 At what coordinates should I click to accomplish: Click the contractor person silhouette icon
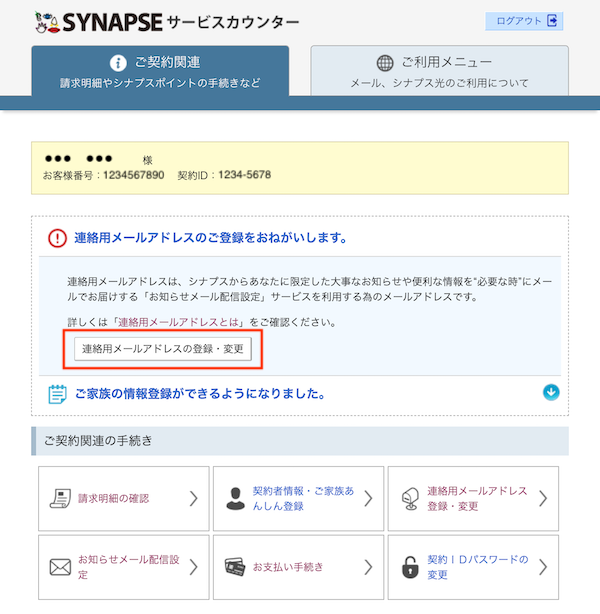point(235,498)
